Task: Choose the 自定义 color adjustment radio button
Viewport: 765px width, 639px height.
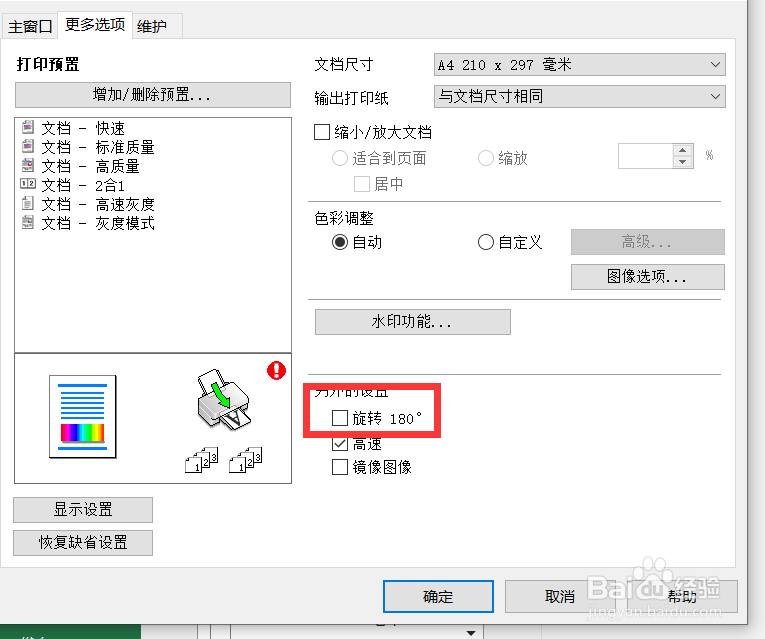Action: [485, 242]
